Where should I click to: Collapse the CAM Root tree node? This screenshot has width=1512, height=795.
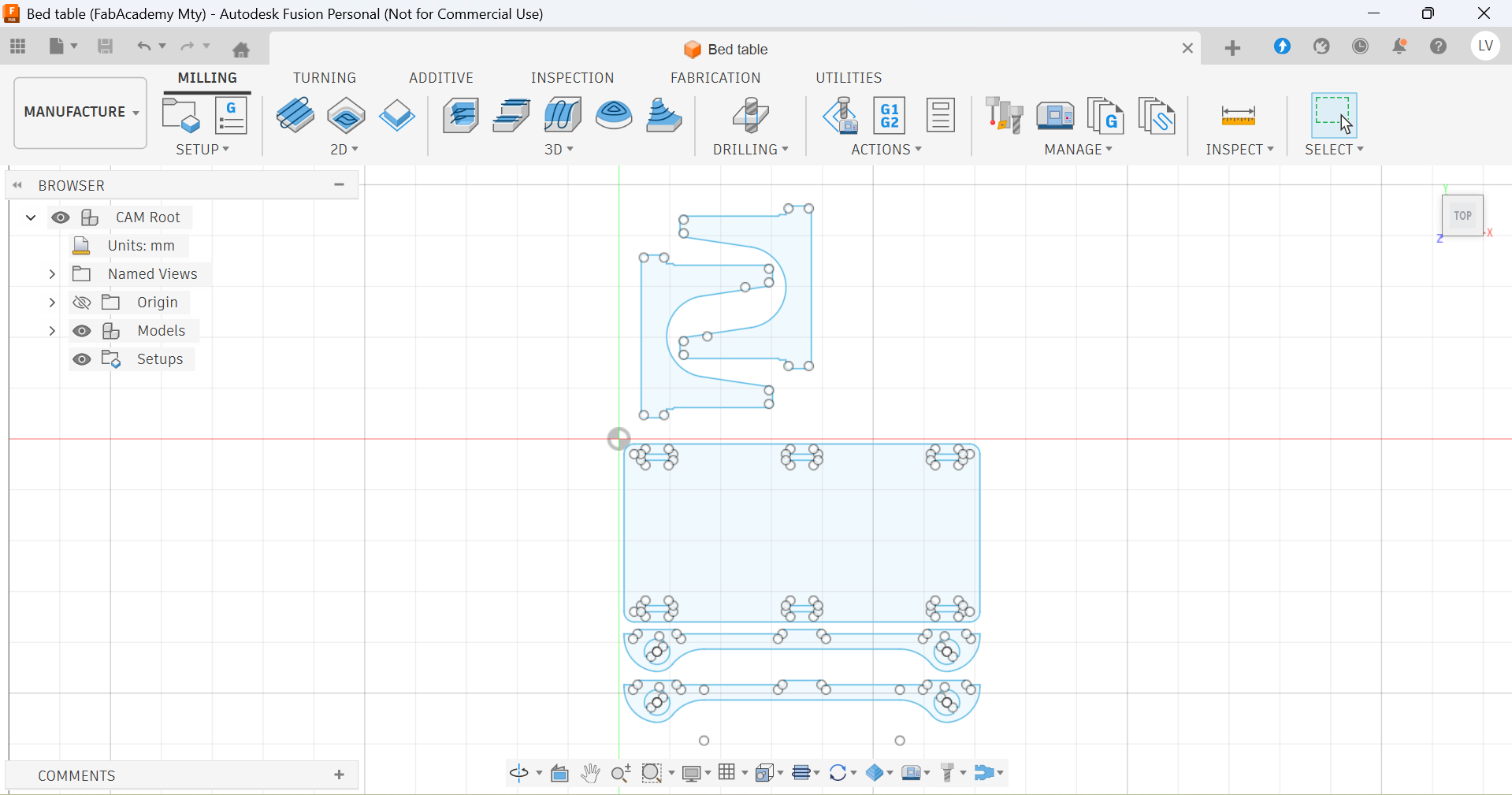[x=31, y=217]
